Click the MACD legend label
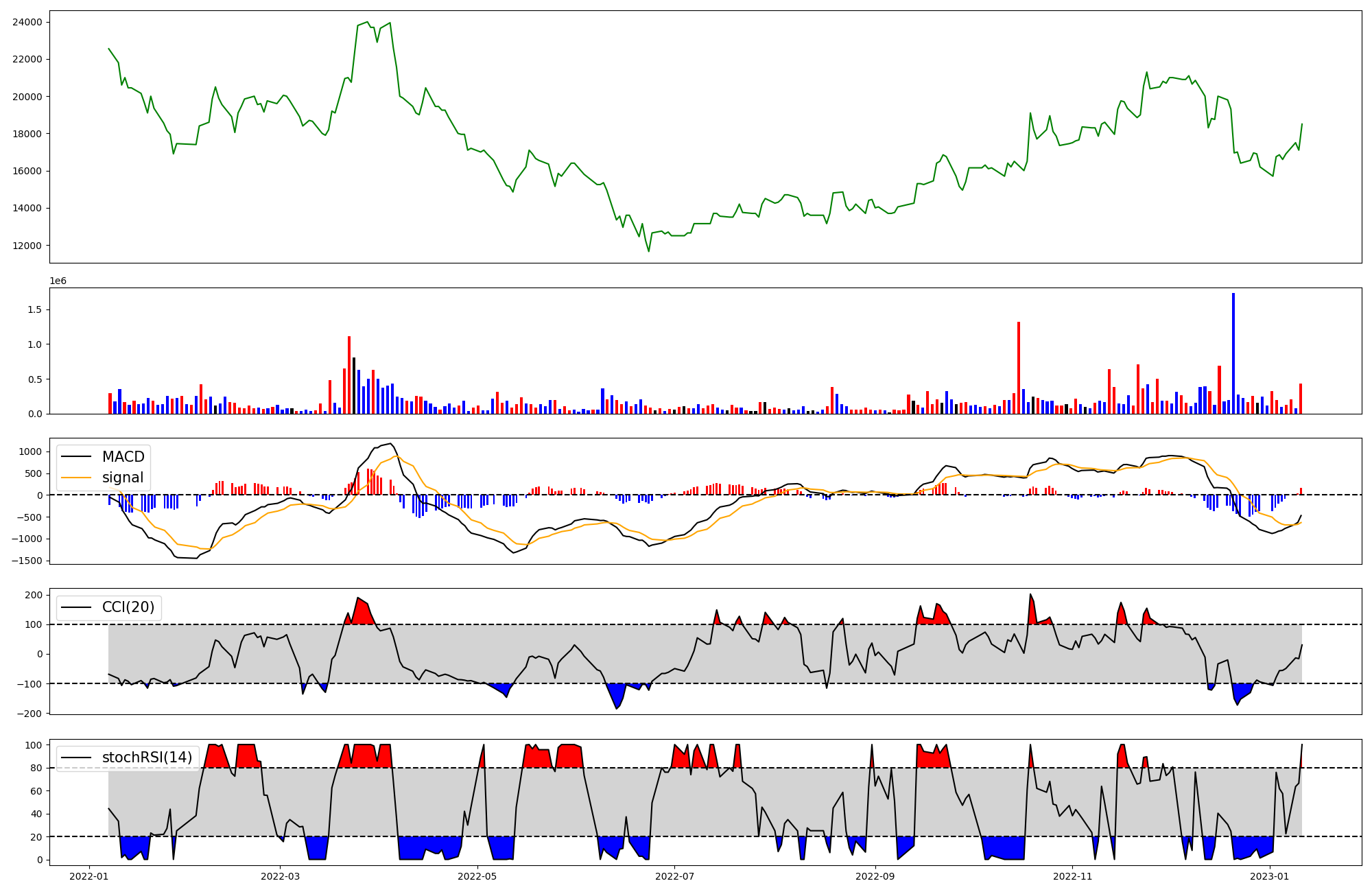Screen dimensions: 1372x892 (x=123, y=457)
